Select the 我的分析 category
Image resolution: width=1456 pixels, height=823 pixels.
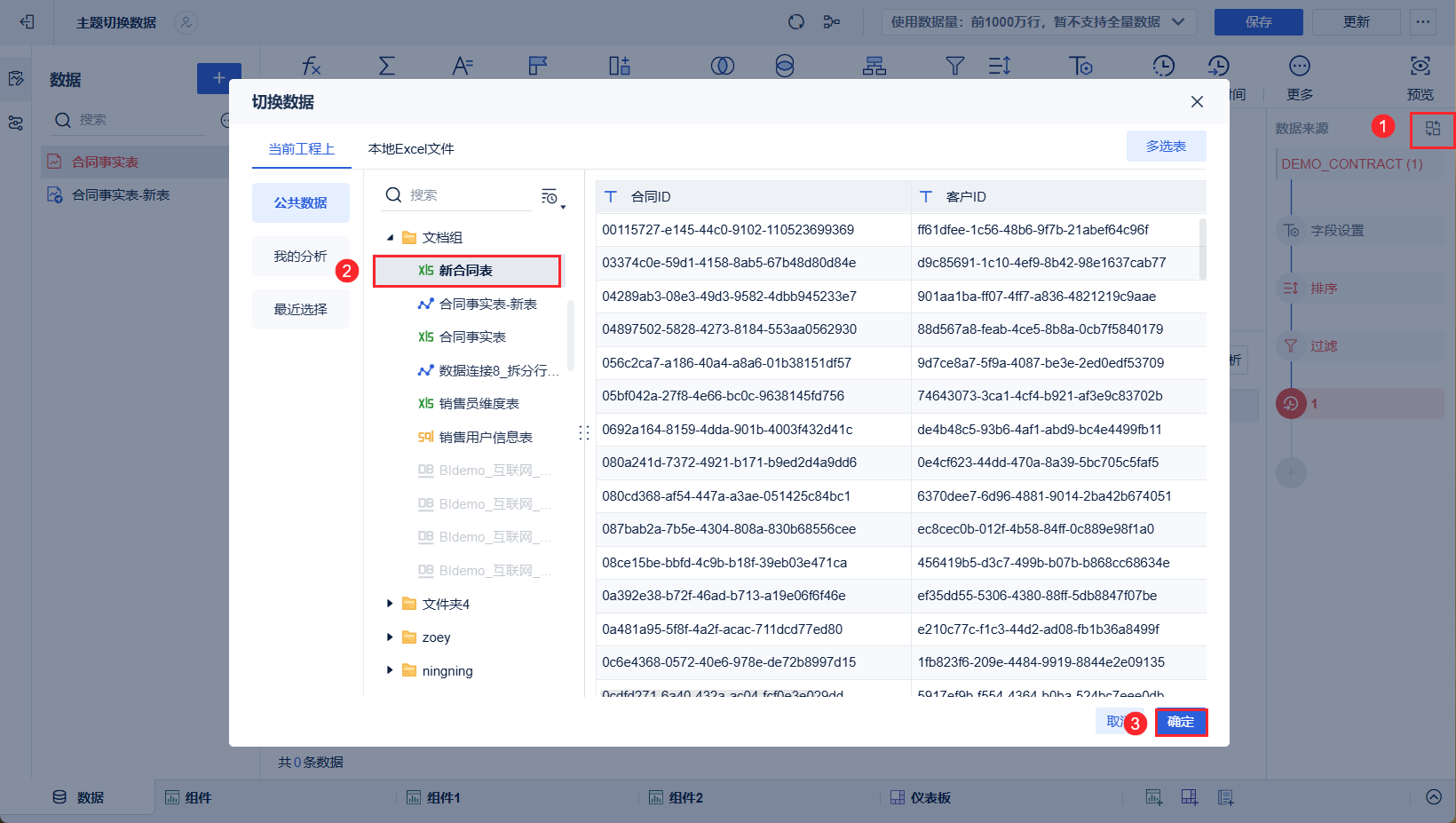pos(300,256)
